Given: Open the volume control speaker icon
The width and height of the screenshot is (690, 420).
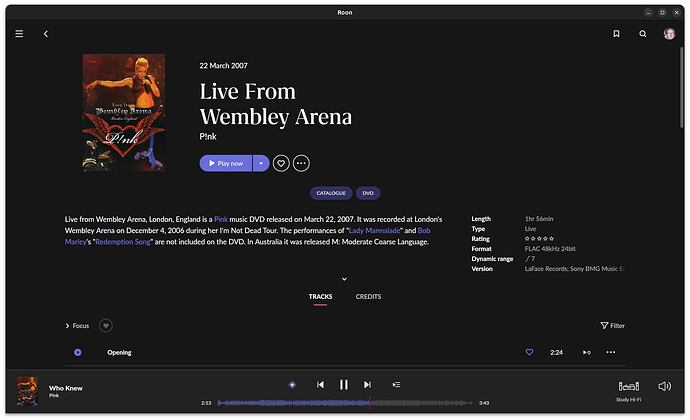Looking at the screenshot, I should pos(664,387).
